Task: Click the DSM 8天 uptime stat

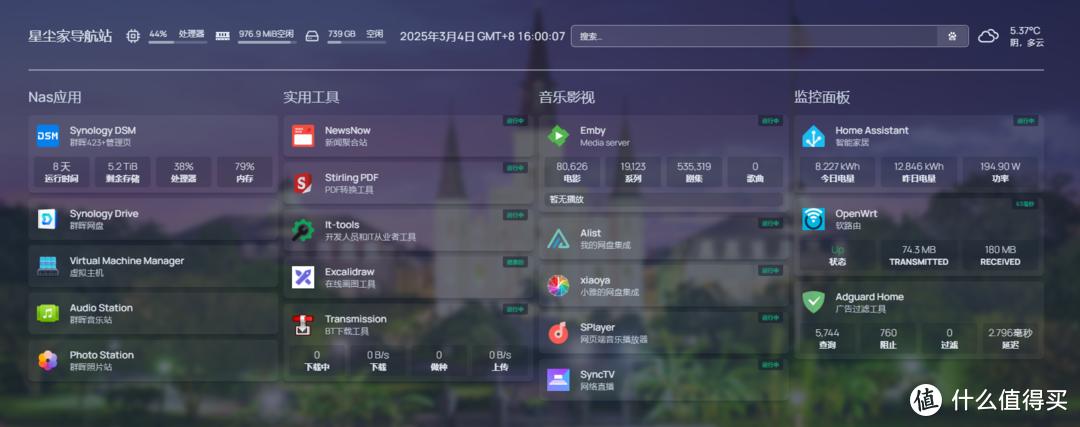Action: click(x=61, y=172)
